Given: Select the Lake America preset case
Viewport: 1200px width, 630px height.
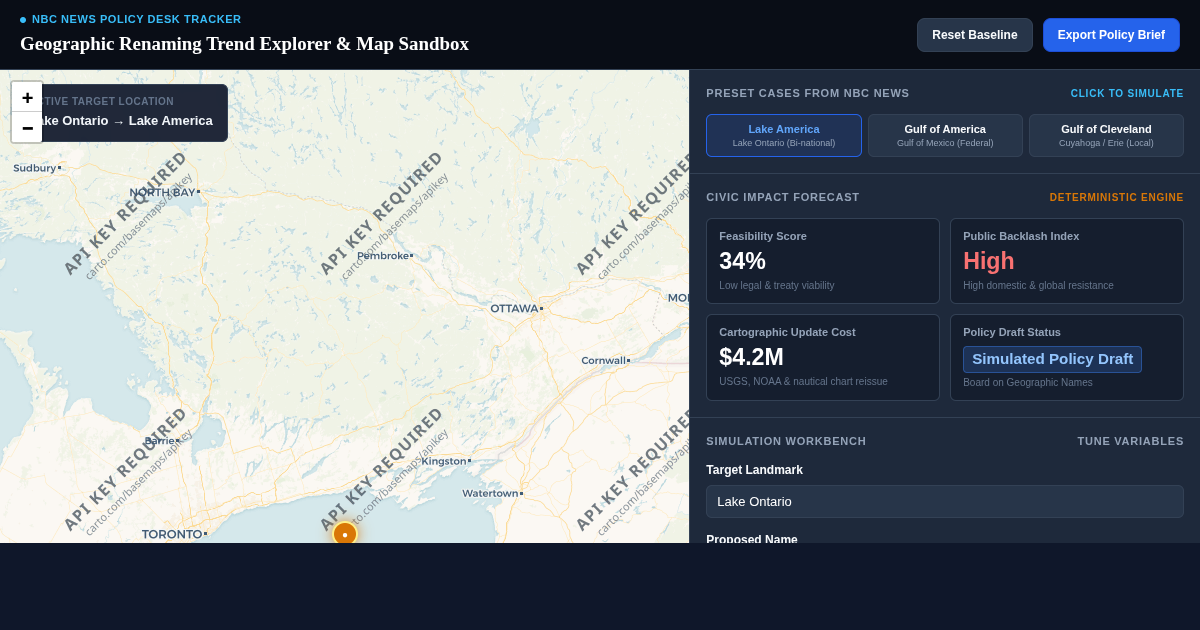Looking at the screenshot, I should pyautogui.click(x=784, y=135).
